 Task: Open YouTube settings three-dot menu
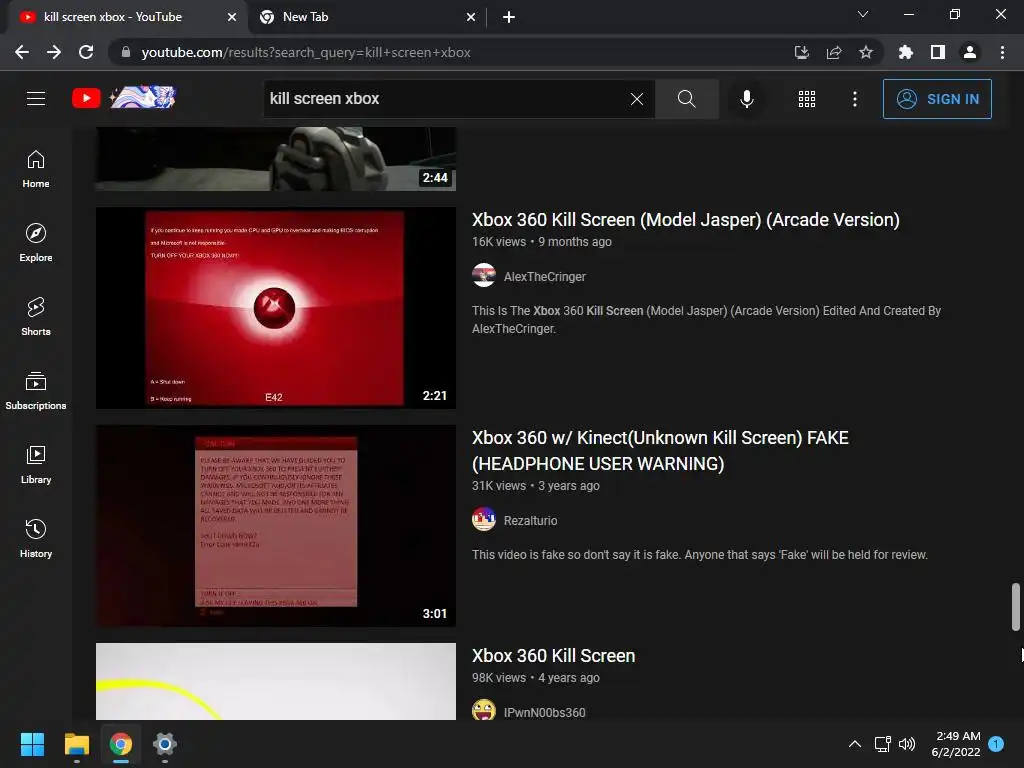tap(854, 99)
